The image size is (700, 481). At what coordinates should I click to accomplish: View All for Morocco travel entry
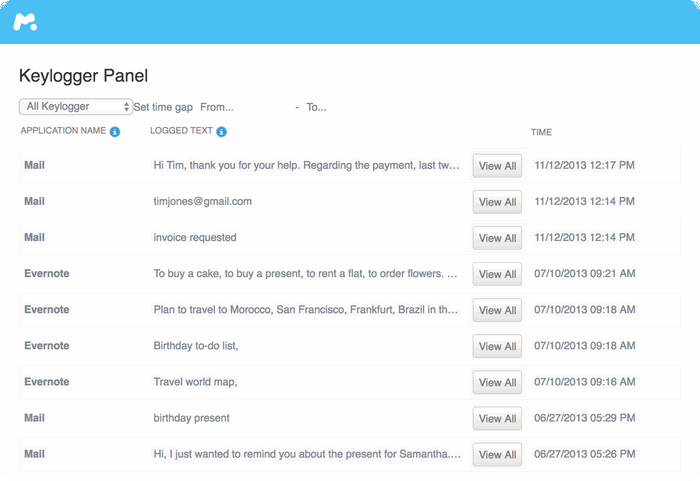497,310
